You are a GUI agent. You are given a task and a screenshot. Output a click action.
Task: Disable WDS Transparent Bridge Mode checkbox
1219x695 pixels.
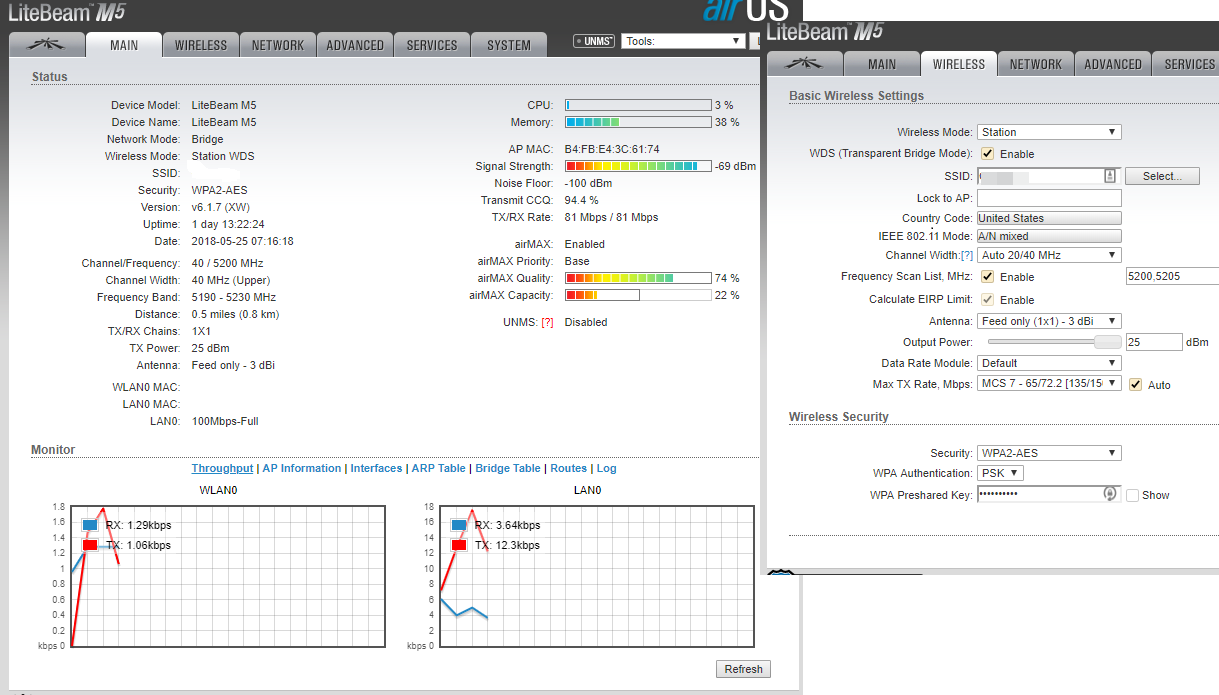coord(987,154)
